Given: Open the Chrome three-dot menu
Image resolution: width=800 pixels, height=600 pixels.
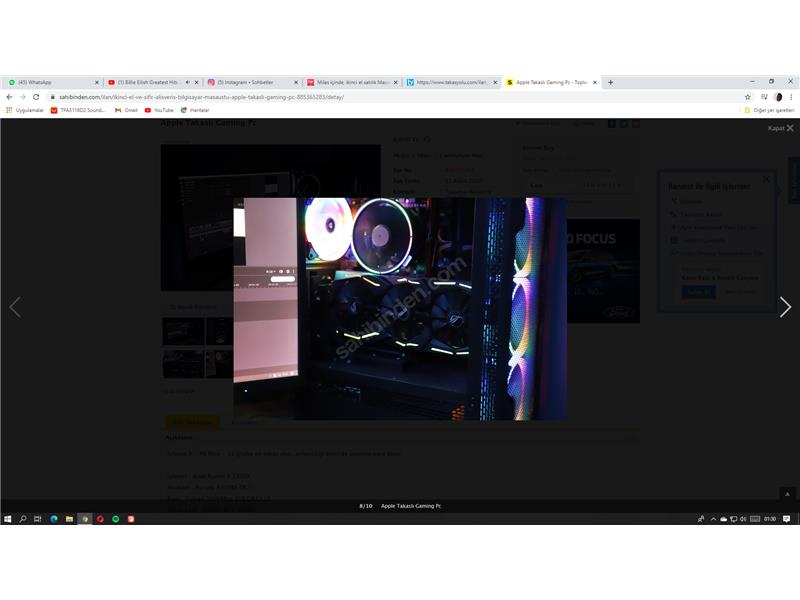Looking at the screenshot, I should pos(791,97).
